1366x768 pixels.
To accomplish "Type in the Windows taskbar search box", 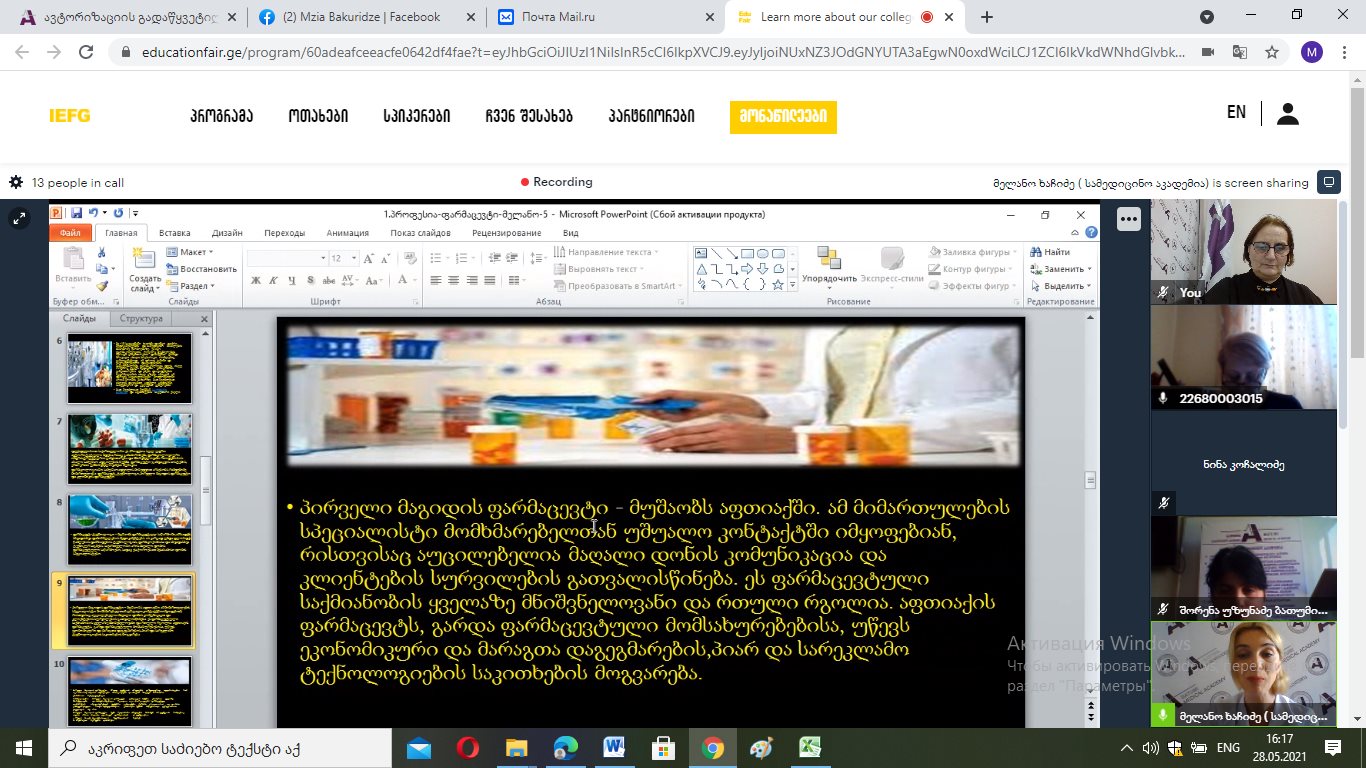I will (220, 748).
